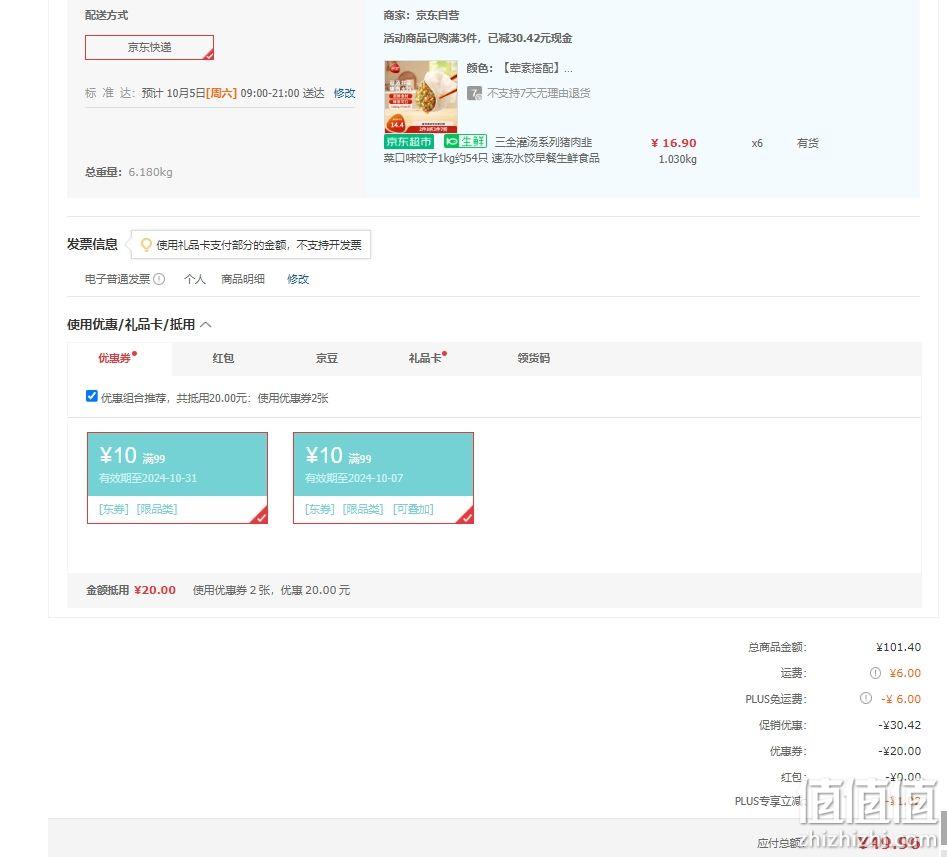Image resolution: width=947 pixels, height=857 pixels.
Task: Click the 总商品金额 value ¥101.40
Action: (898, 647)
